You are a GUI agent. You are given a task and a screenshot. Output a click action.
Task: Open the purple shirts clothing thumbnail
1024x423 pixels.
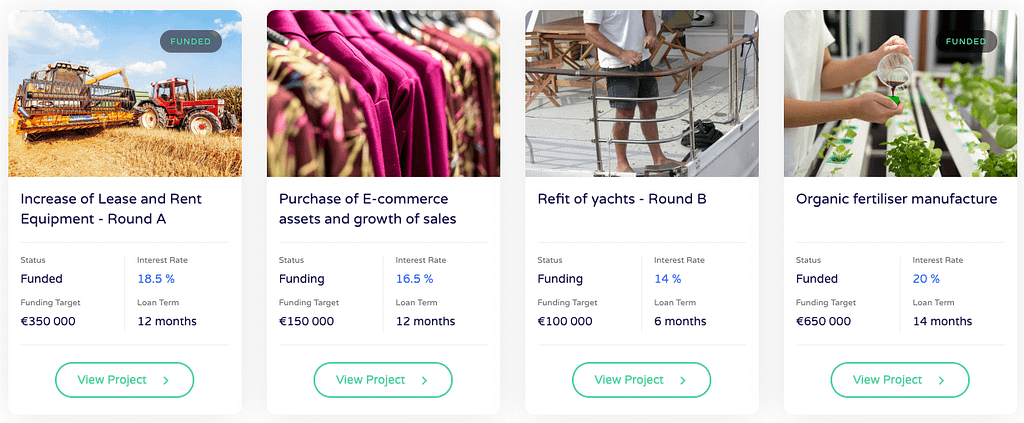(383, 93)
